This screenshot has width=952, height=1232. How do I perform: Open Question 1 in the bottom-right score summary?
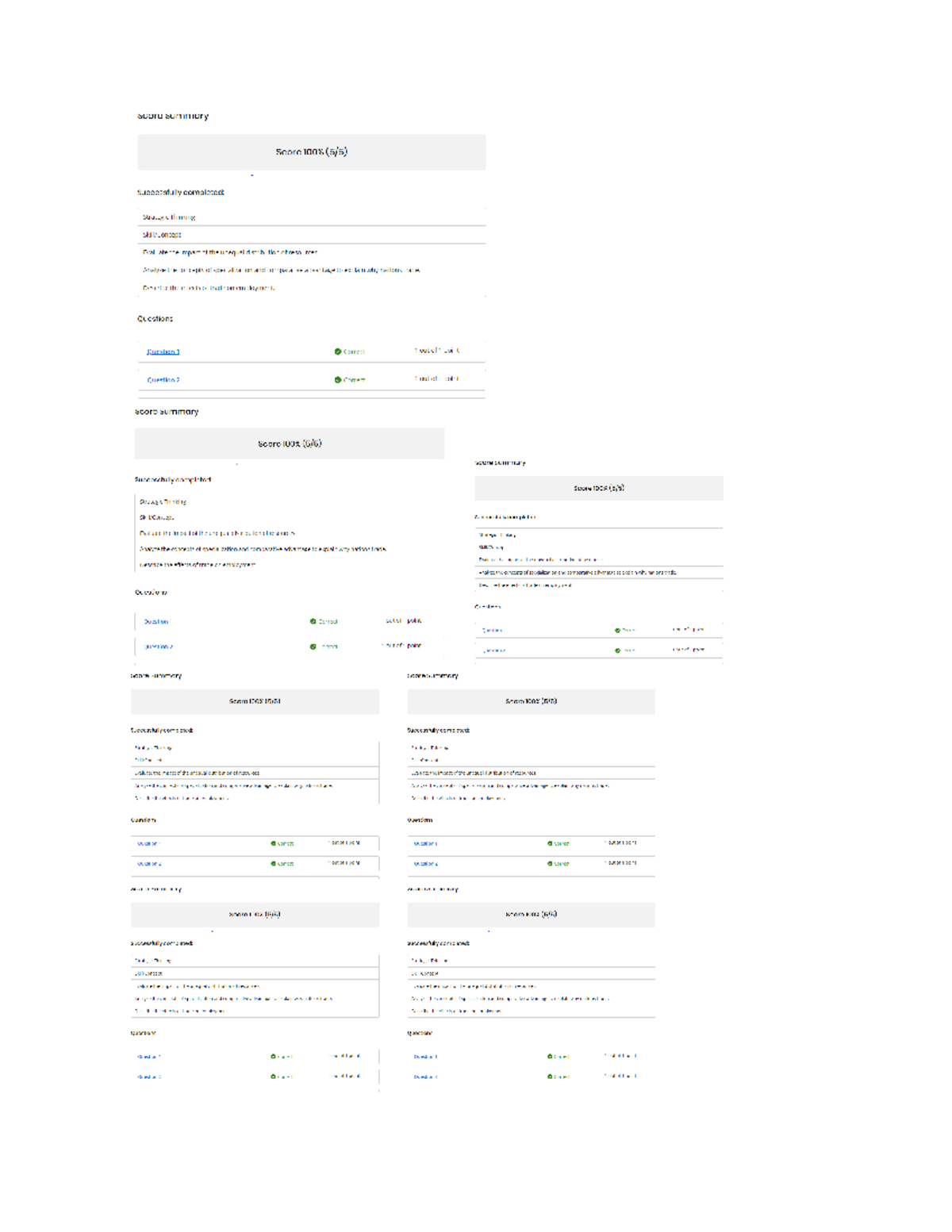point(426,1057)
